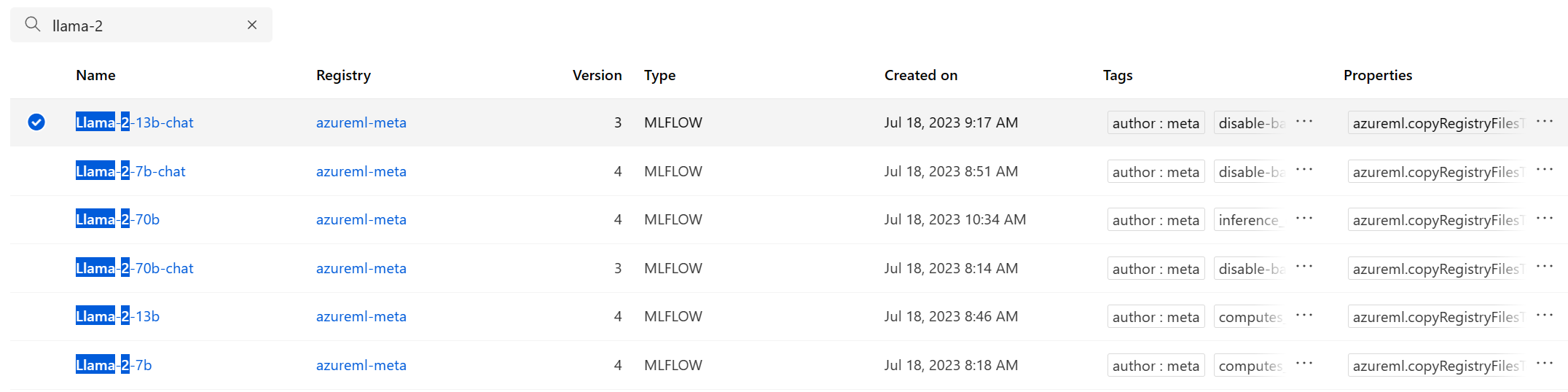1568x392 pixels.
Task: Click the author : meta tag on Llama-2-7b
Action: pos(1156,366)
